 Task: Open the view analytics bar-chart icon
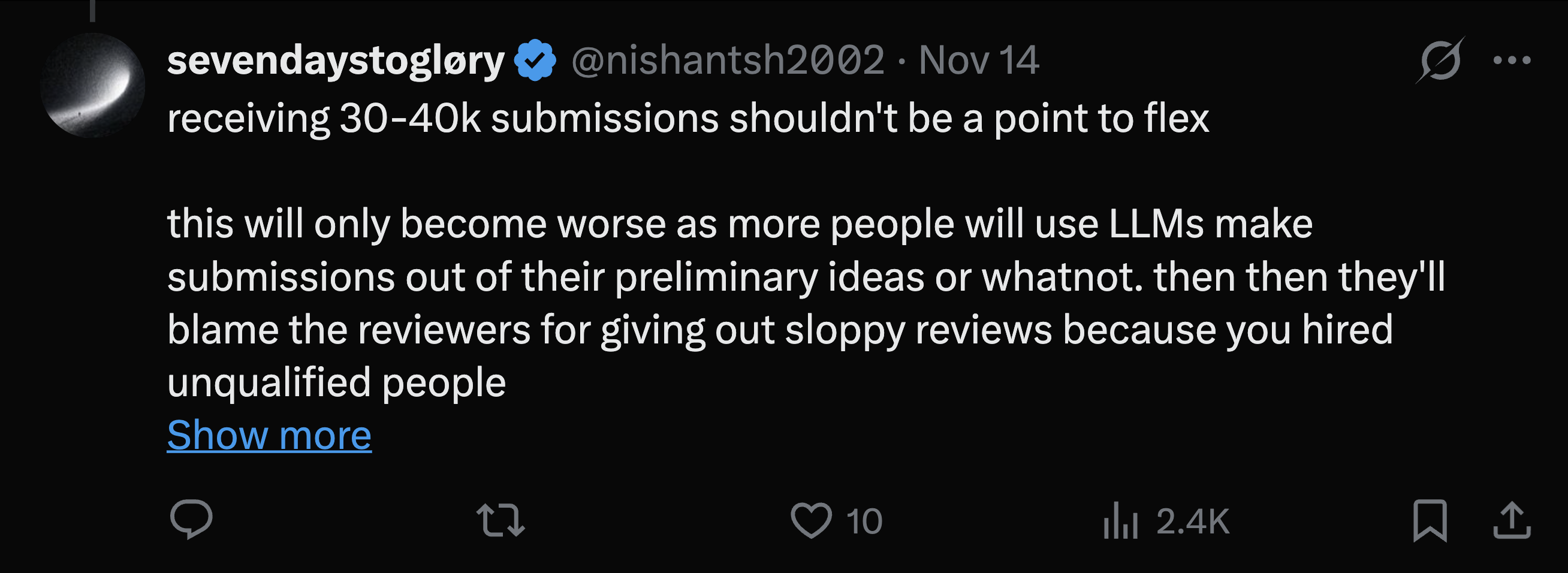[1120, 521]
